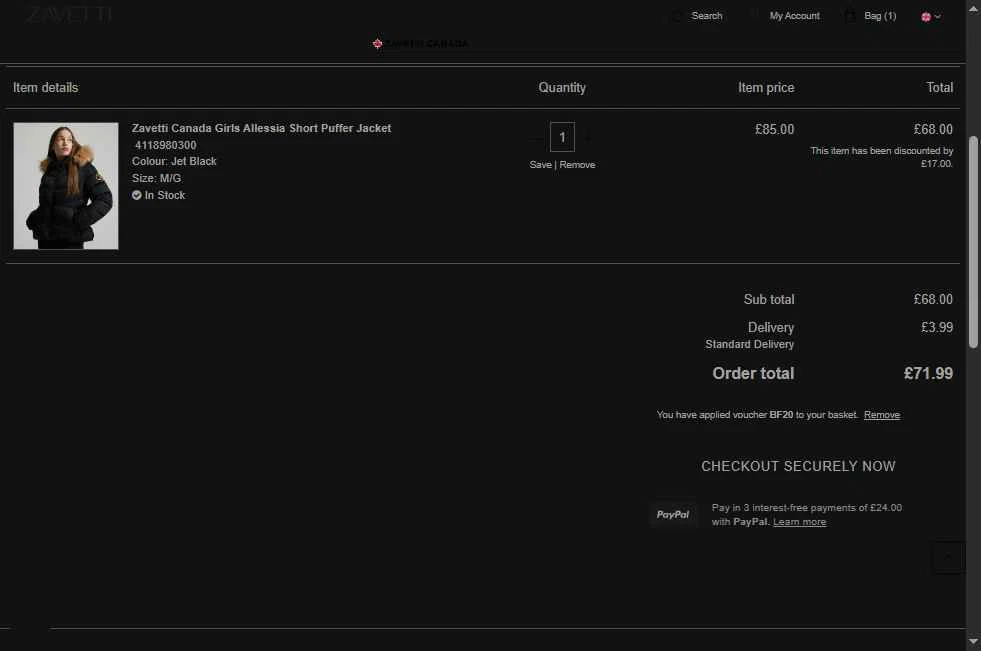The height and width of the screenshot is (651, 981).
Task: Click the shopping bag icon
Action: click(850, 15)
